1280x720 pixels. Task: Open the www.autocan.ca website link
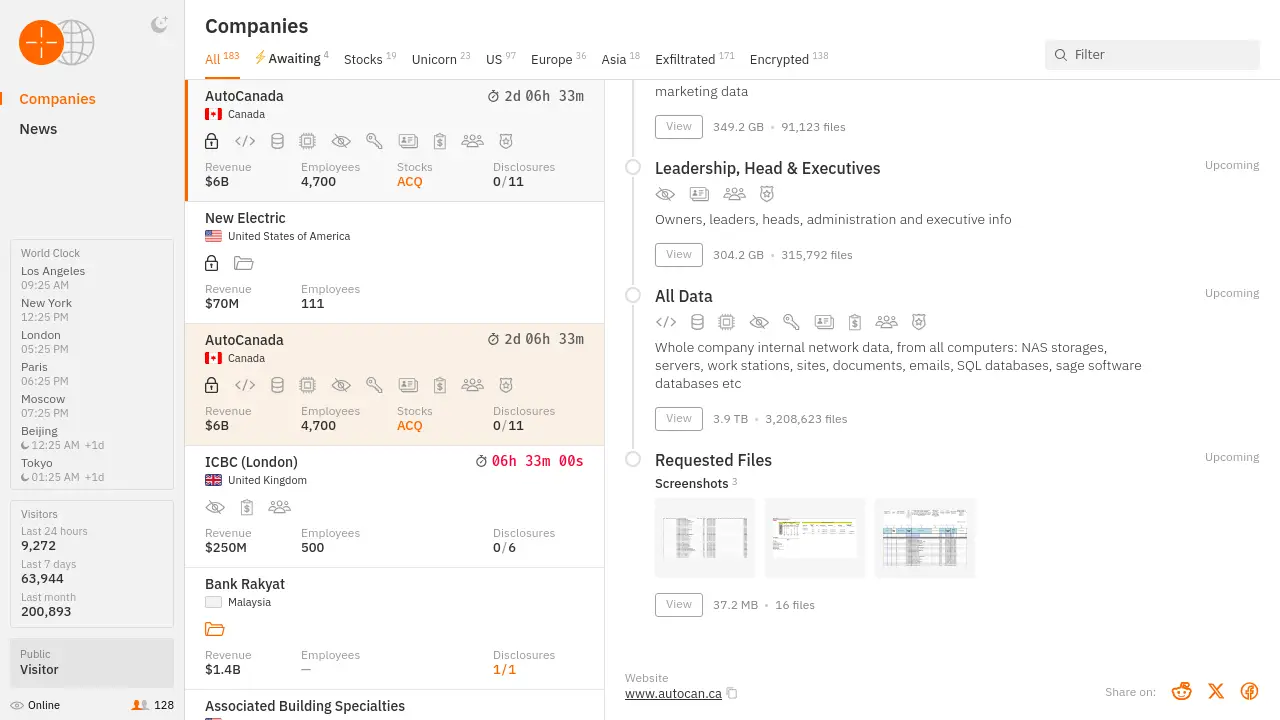[x=672, y=693]
